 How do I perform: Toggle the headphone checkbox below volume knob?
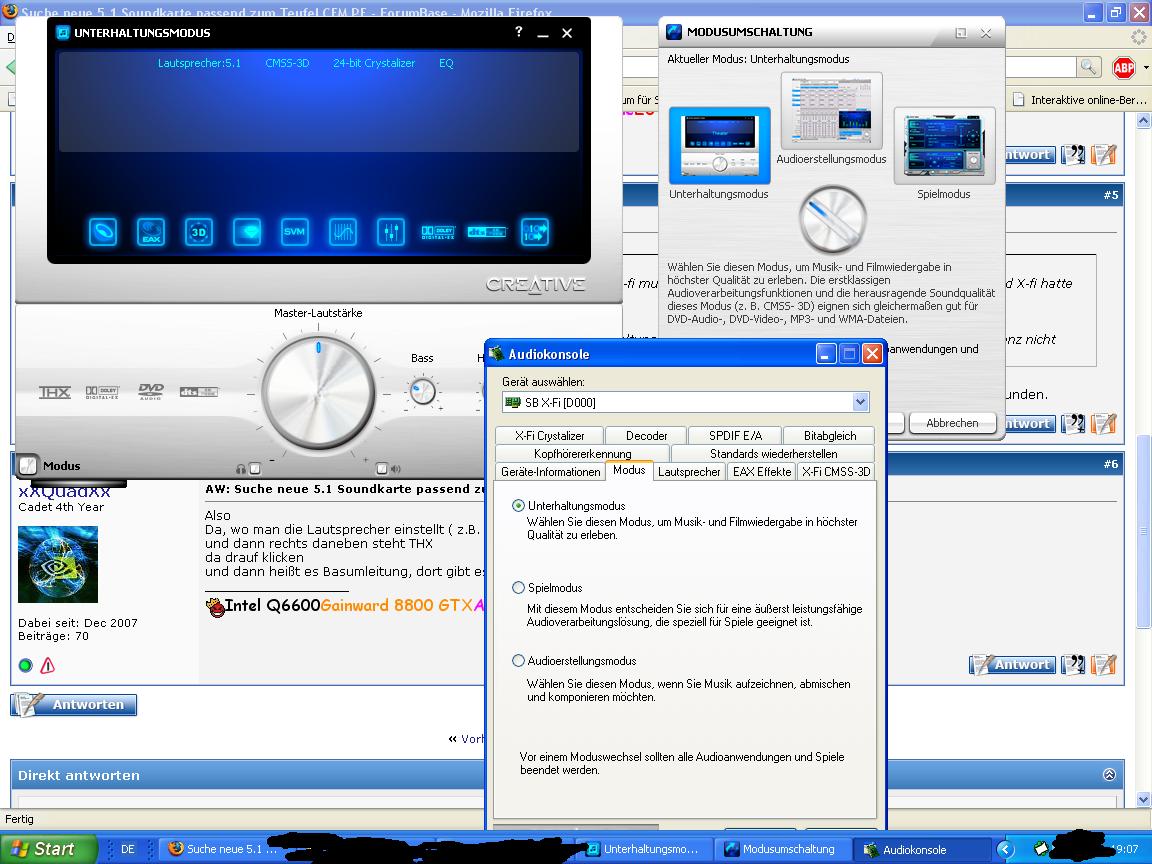[255, 468]
